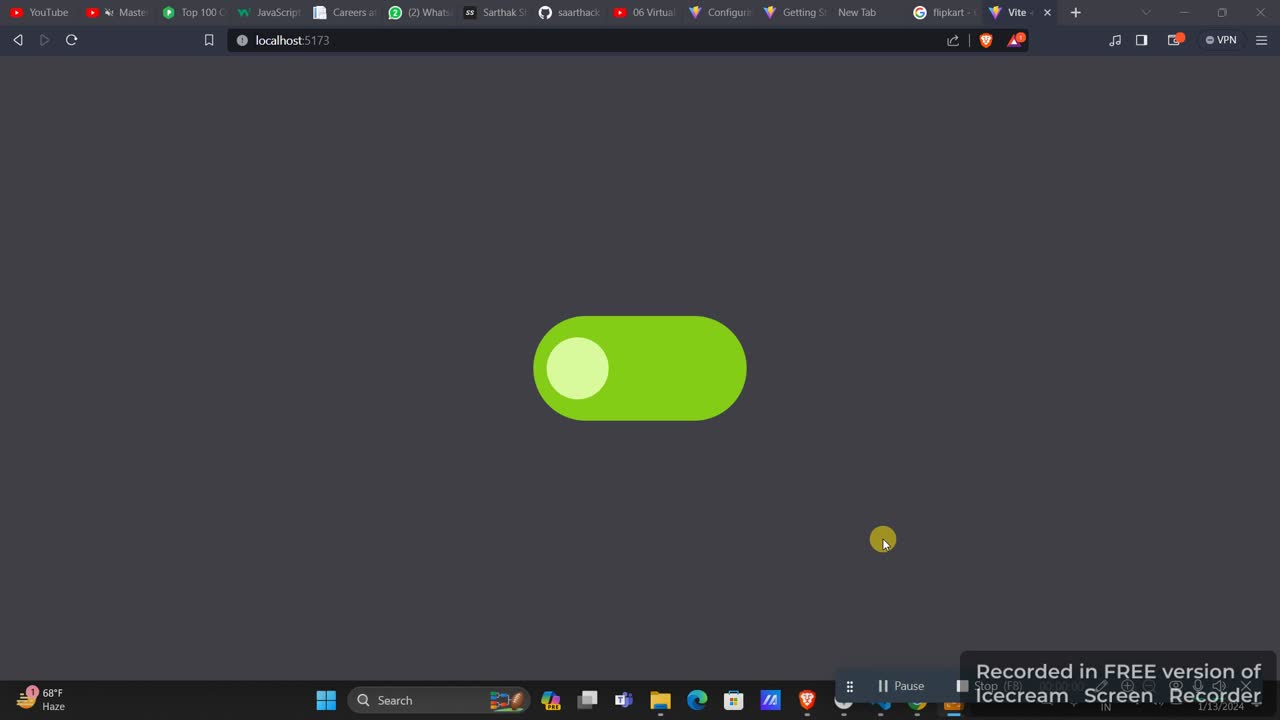The height and width of the screenshot is (720, 1280).
Task: Launch Microsoft Edge from the taskbar
Action: (697, 700)
